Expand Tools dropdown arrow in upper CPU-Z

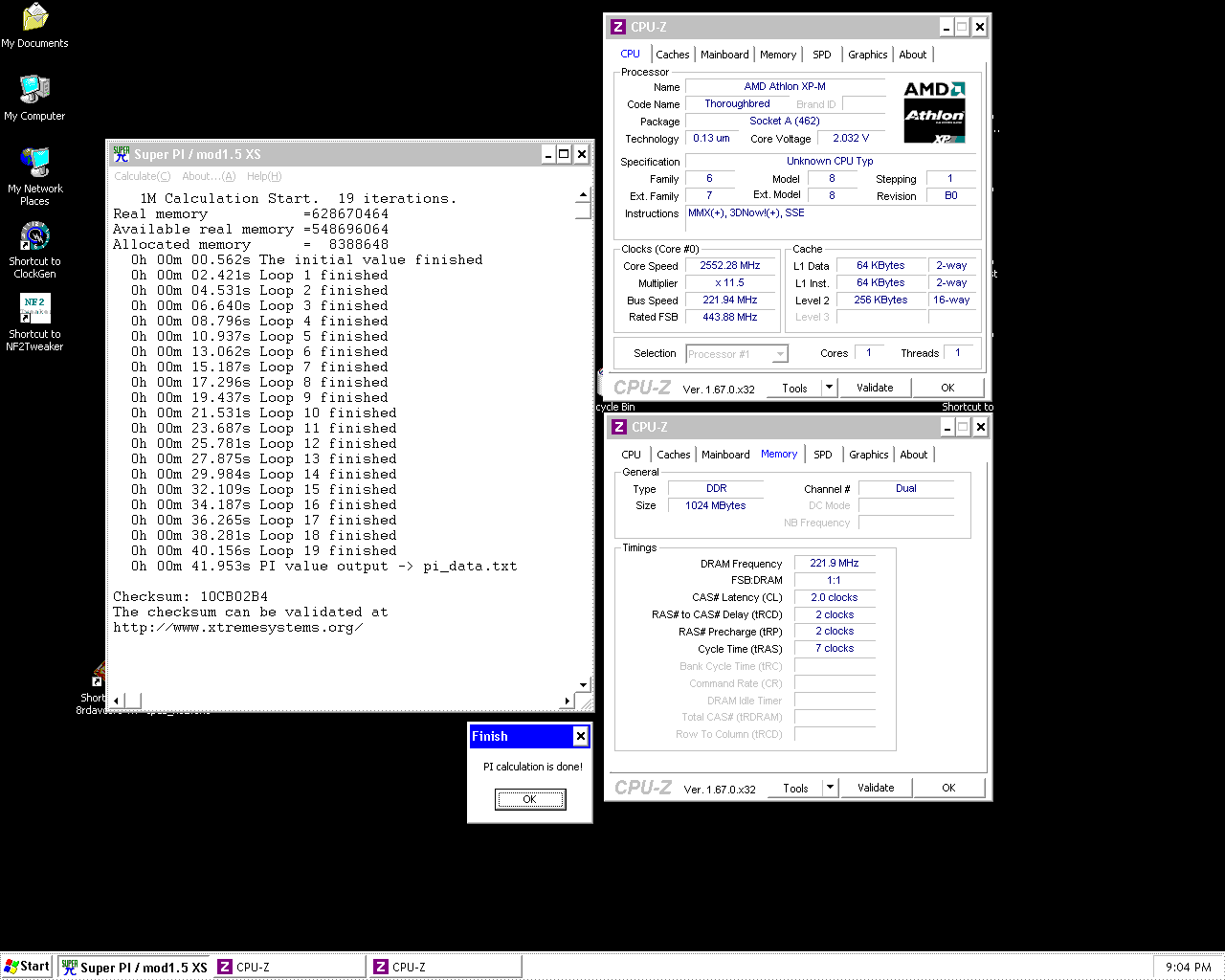pos(830,389)
